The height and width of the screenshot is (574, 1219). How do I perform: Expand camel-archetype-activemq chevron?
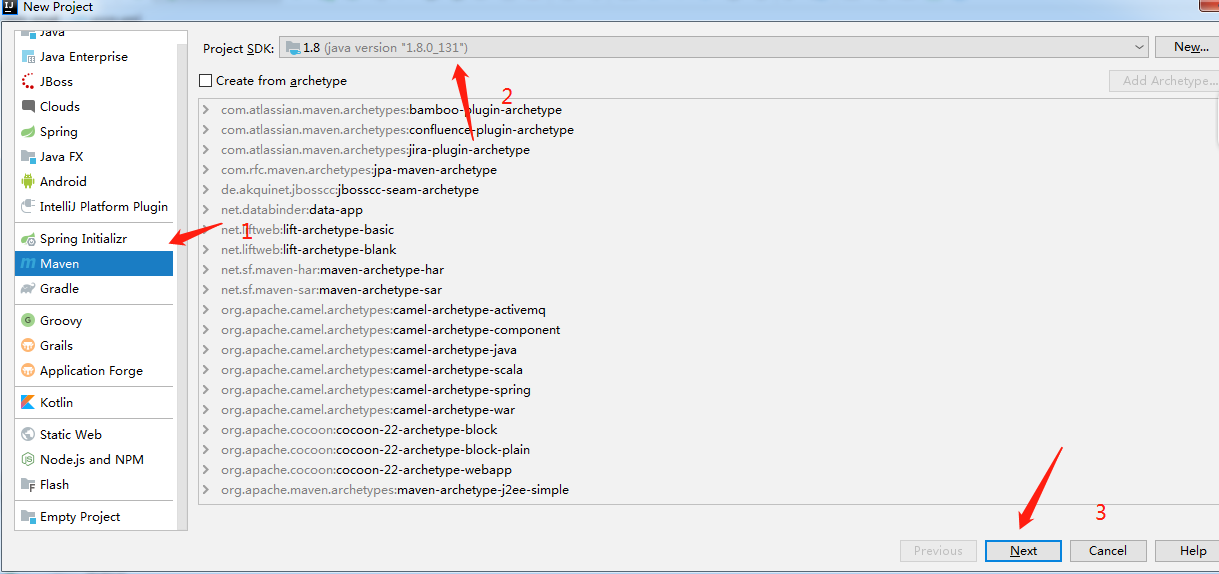pyautogui.click(x=206, y=310)
